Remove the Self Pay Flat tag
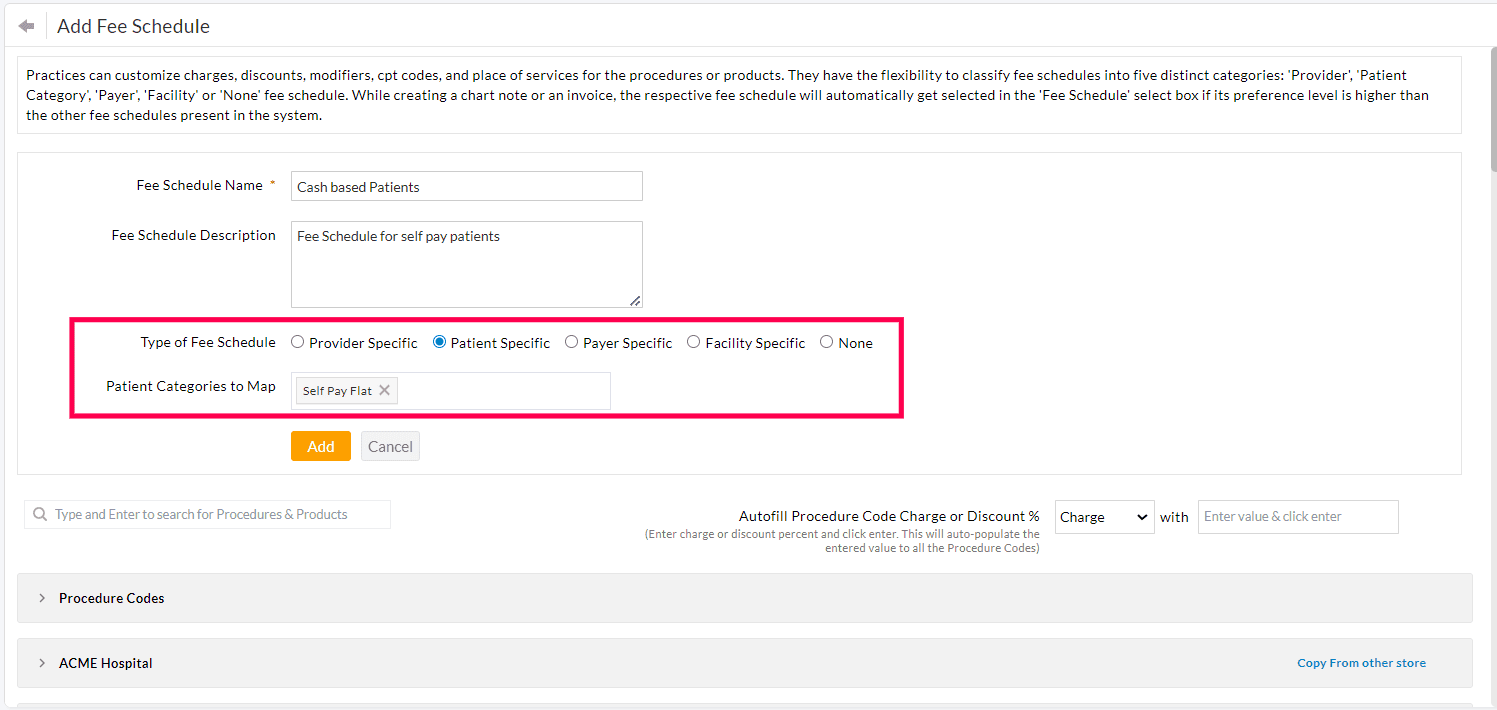 point(385,390)
